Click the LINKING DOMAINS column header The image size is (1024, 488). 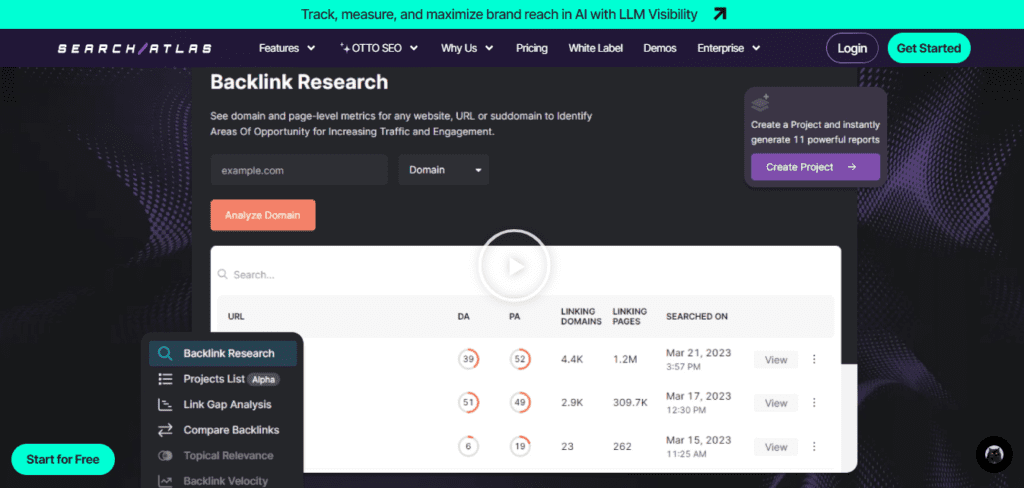(x=581, y=316)
